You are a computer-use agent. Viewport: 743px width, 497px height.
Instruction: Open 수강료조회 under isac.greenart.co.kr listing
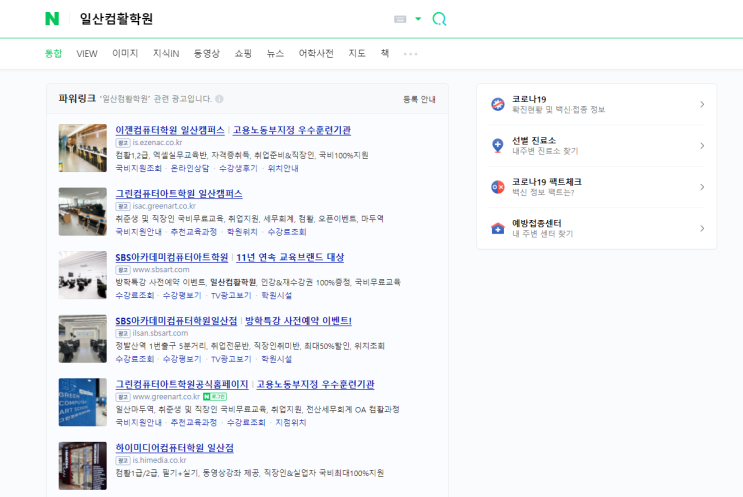pos(287,232)
